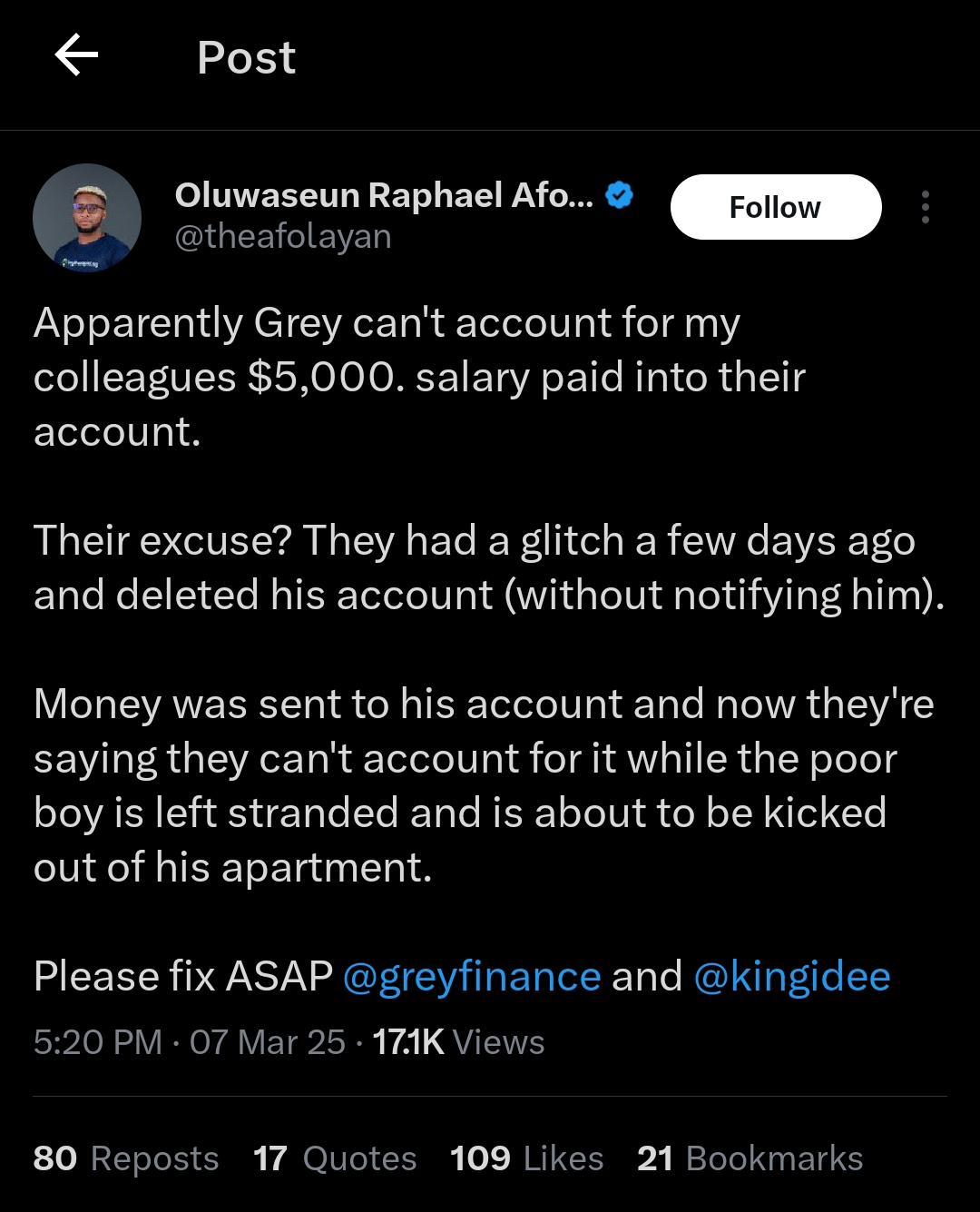Click the "Their excuse?" paragraph
980x1212 pixels.
[x=488, y=567]
